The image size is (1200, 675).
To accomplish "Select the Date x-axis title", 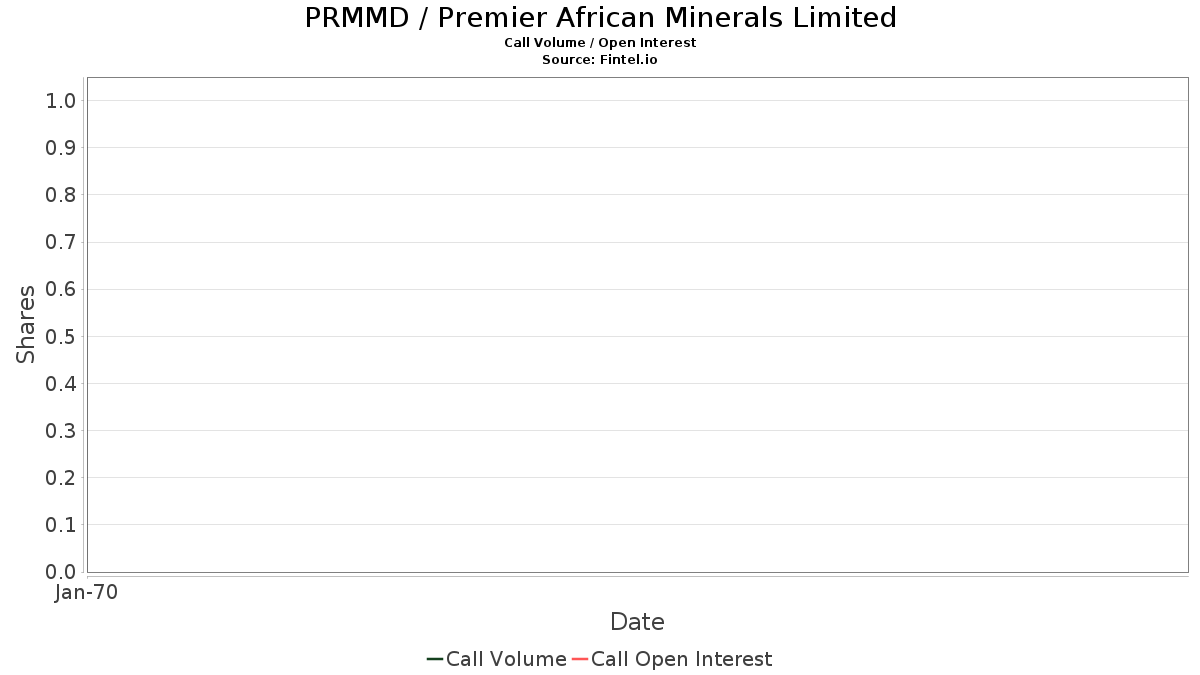I will [x=637, y=622].
